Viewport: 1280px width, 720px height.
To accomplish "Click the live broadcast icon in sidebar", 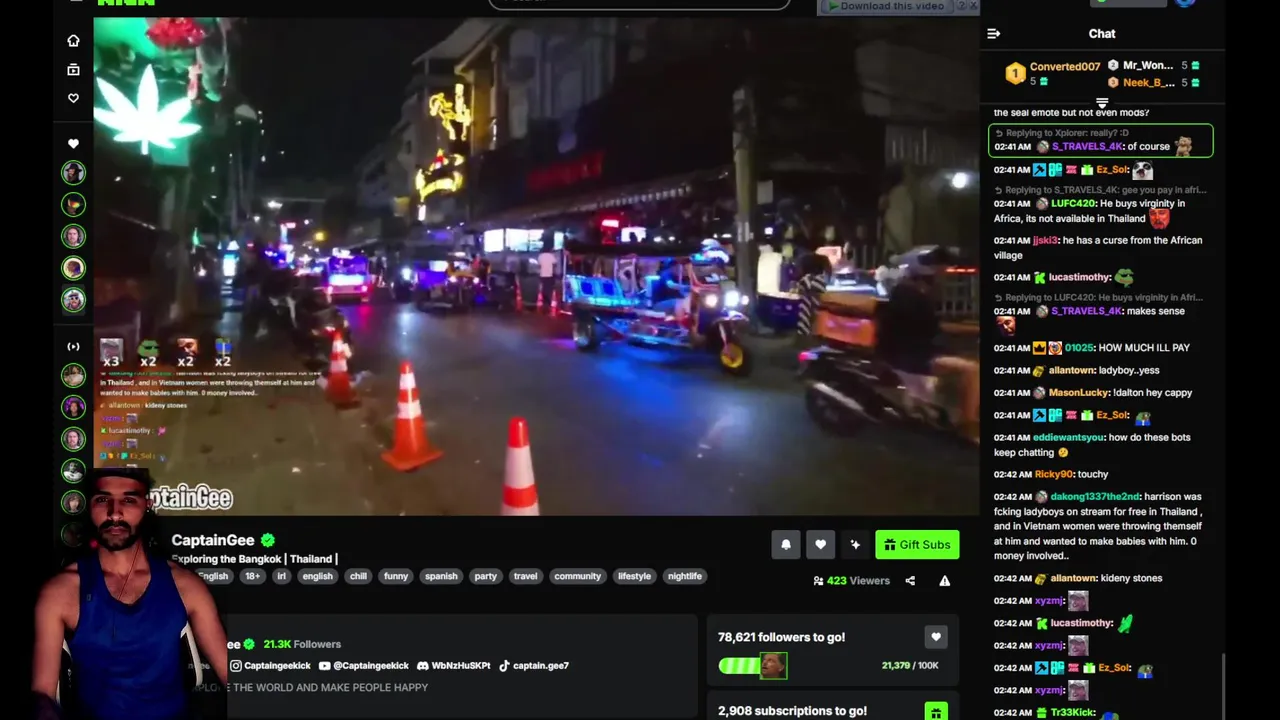I will tap(73, 347).
